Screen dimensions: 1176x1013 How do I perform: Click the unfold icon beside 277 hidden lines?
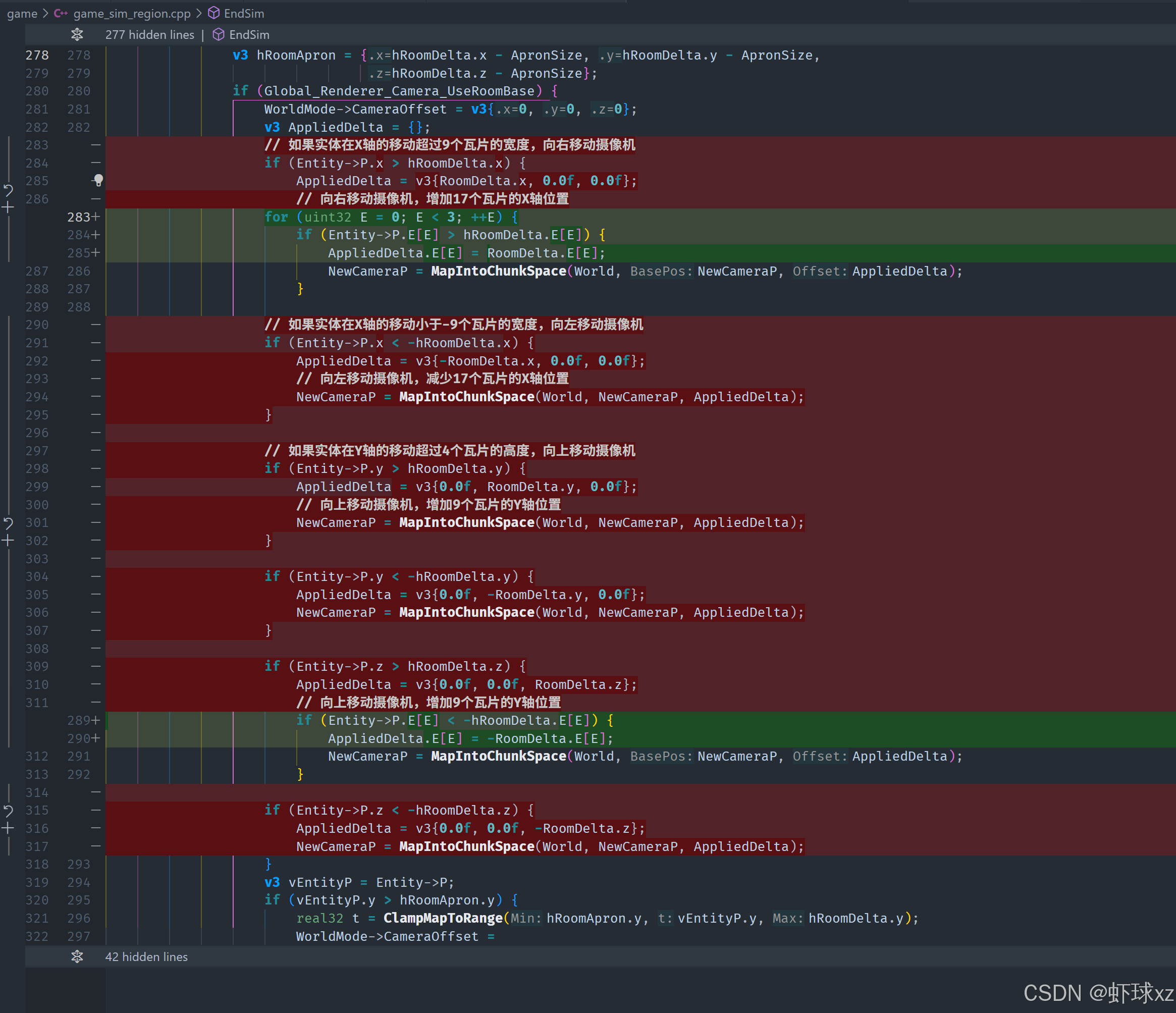click(77, 35)
